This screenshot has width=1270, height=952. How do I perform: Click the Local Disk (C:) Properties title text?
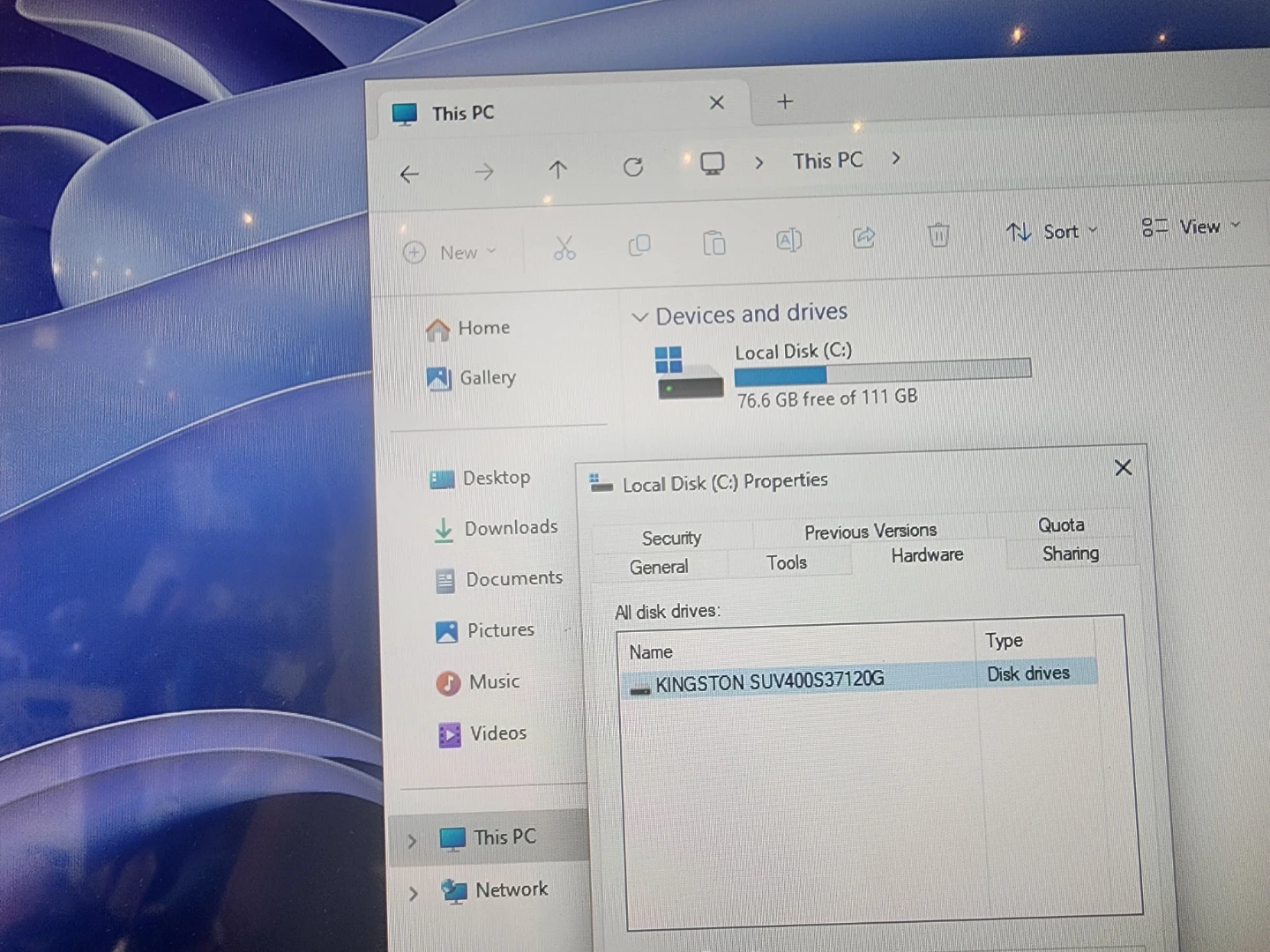coord(725,482)
